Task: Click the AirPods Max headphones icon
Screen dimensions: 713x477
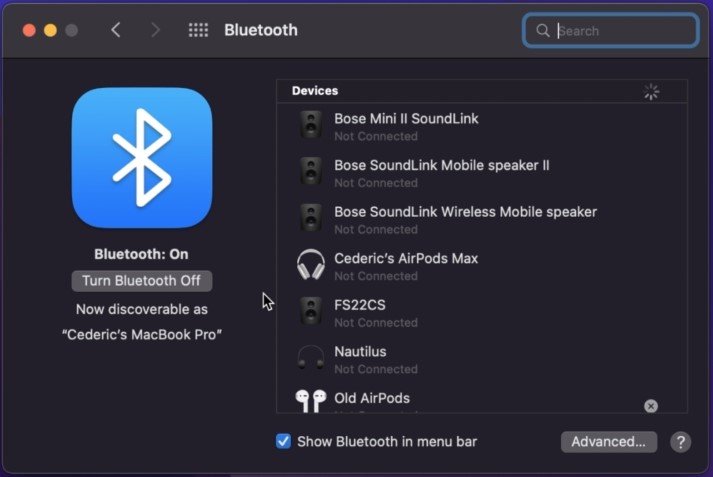Action: point(311,265)
